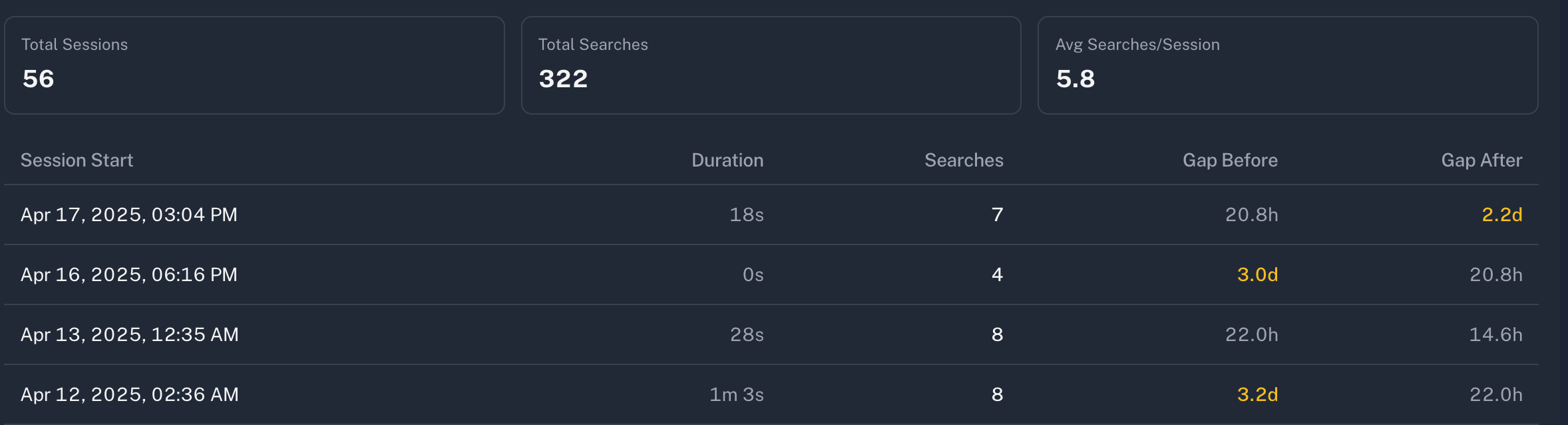
Task: Click the Searches column header
Action: click(x=963, y=161)
